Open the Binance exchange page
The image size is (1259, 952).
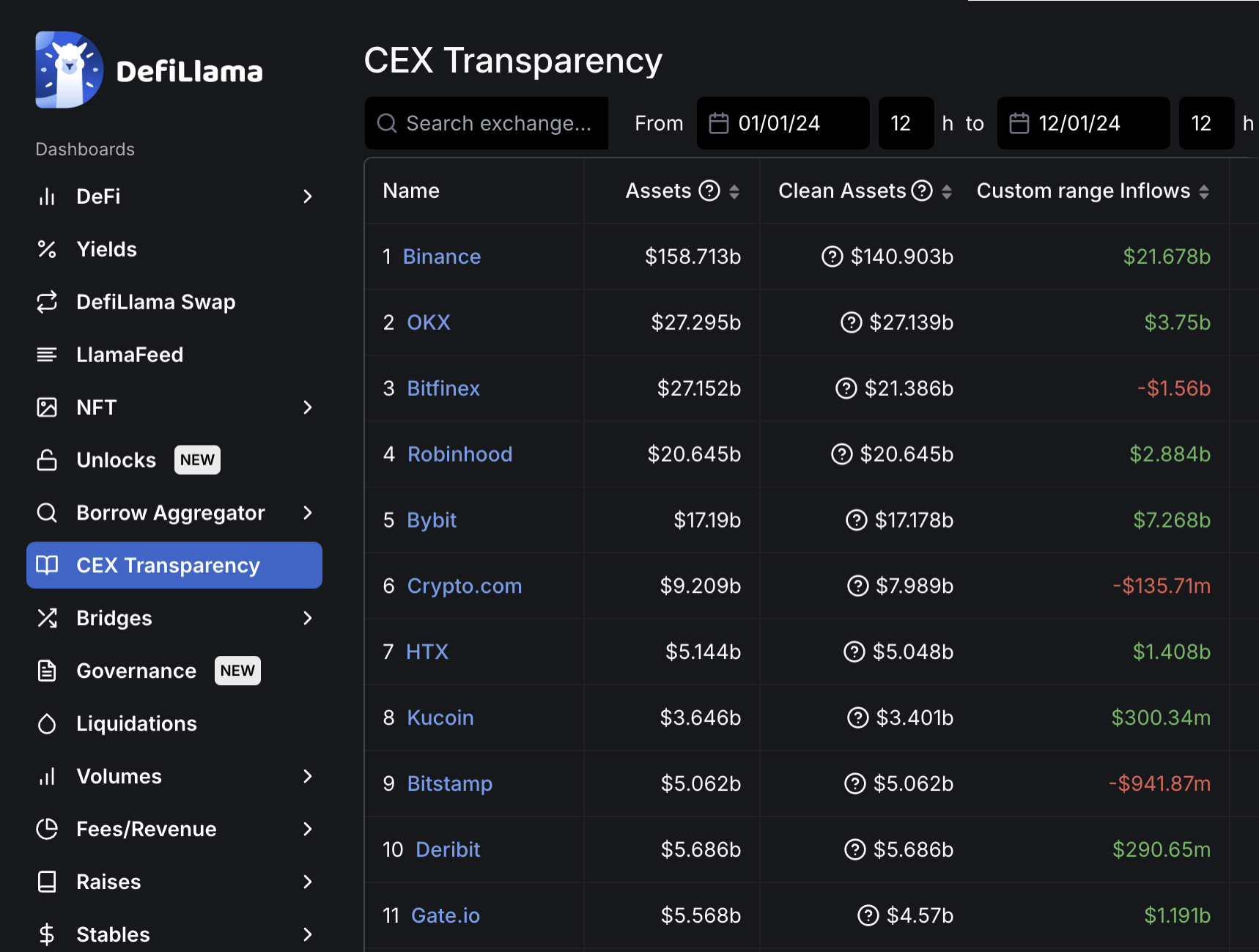(x=441, y=257)
